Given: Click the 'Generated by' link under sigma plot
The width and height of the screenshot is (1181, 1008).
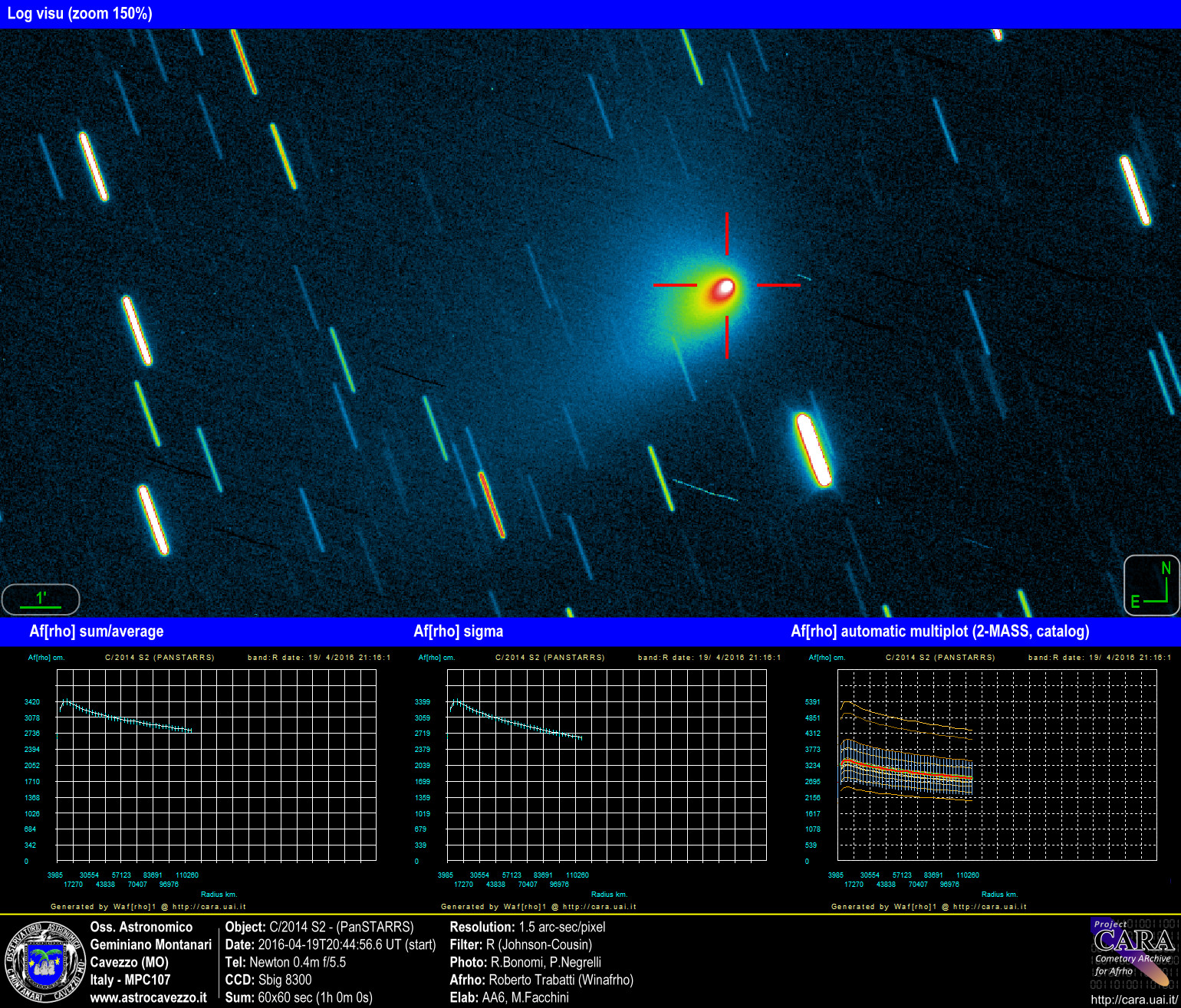Looking at the screenshot, I should pyautogui.click(x=538, y=906).
